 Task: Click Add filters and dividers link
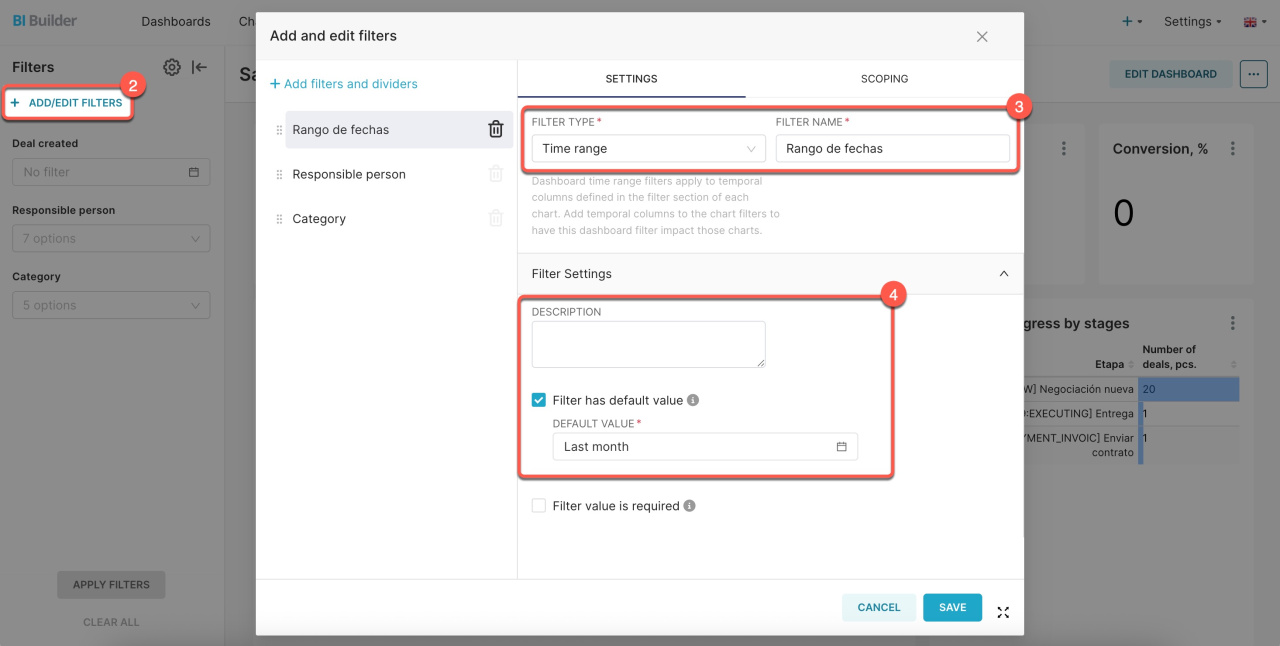pyautogui.click(x=344, y=84)
